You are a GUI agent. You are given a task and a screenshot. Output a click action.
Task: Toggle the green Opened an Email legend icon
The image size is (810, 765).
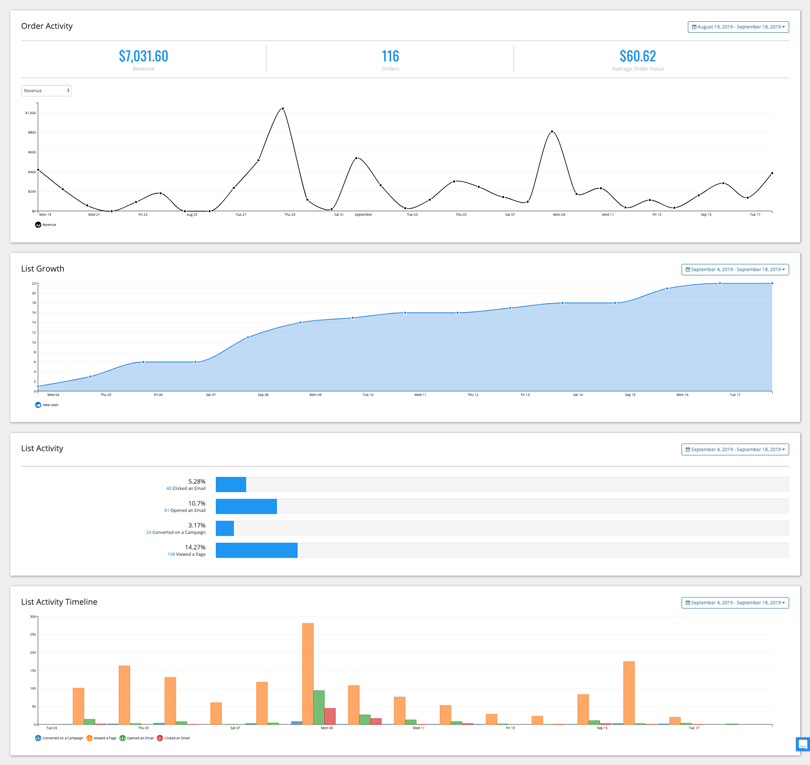122,738
